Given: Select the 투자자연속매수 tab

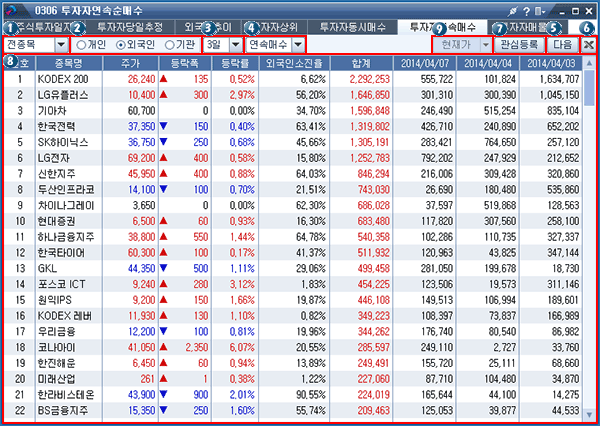Looking at the screenshot, I should [x=443, y=27].
